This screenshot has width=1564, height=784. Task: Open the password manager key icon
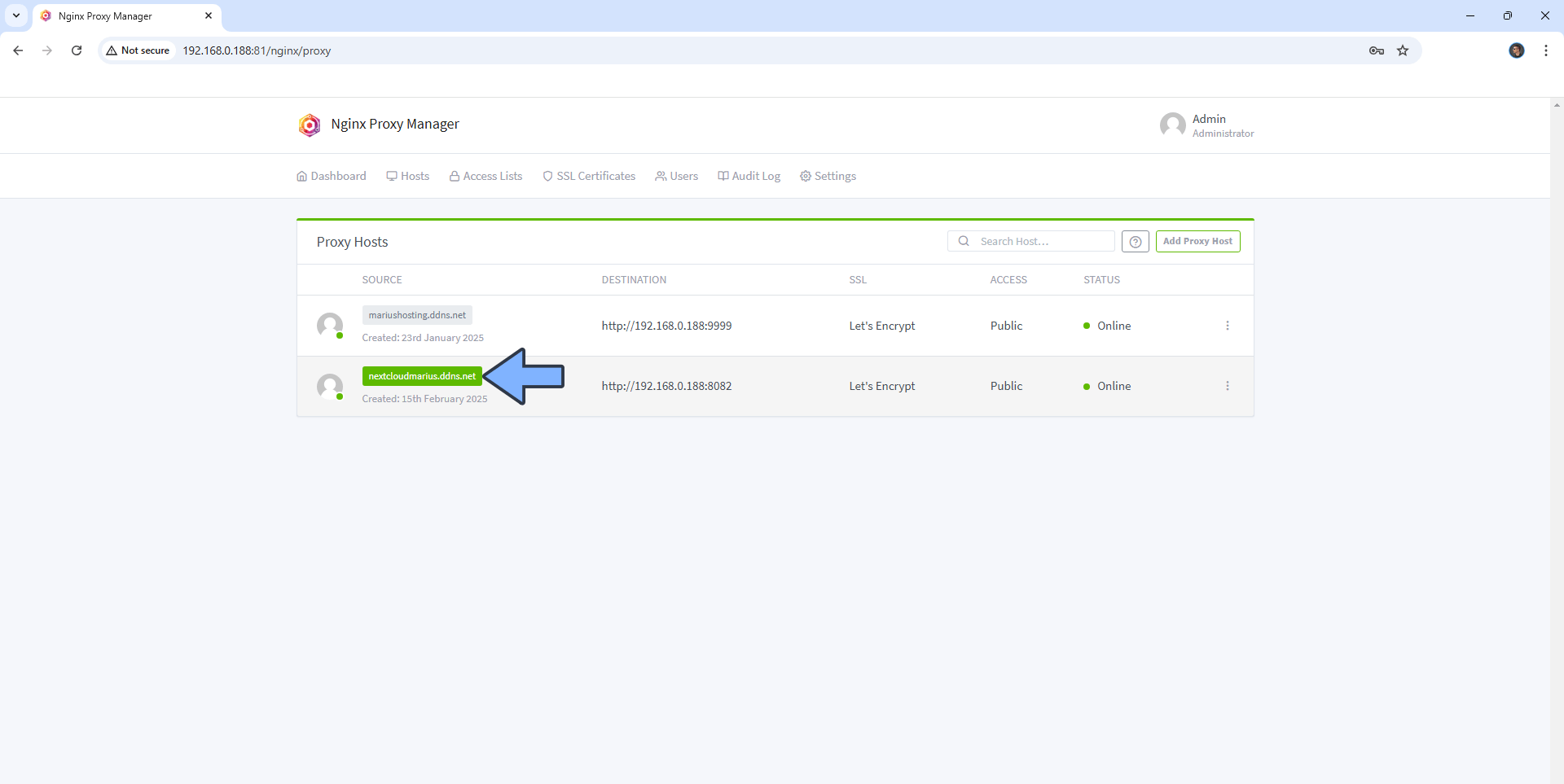[1377, 50]
